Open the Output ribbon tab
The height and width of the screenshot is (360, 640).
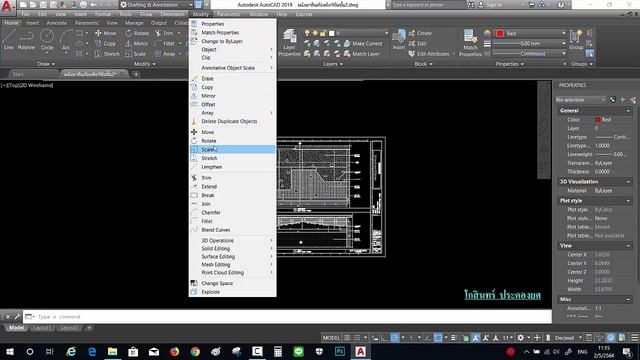click(x=158, y=23)
